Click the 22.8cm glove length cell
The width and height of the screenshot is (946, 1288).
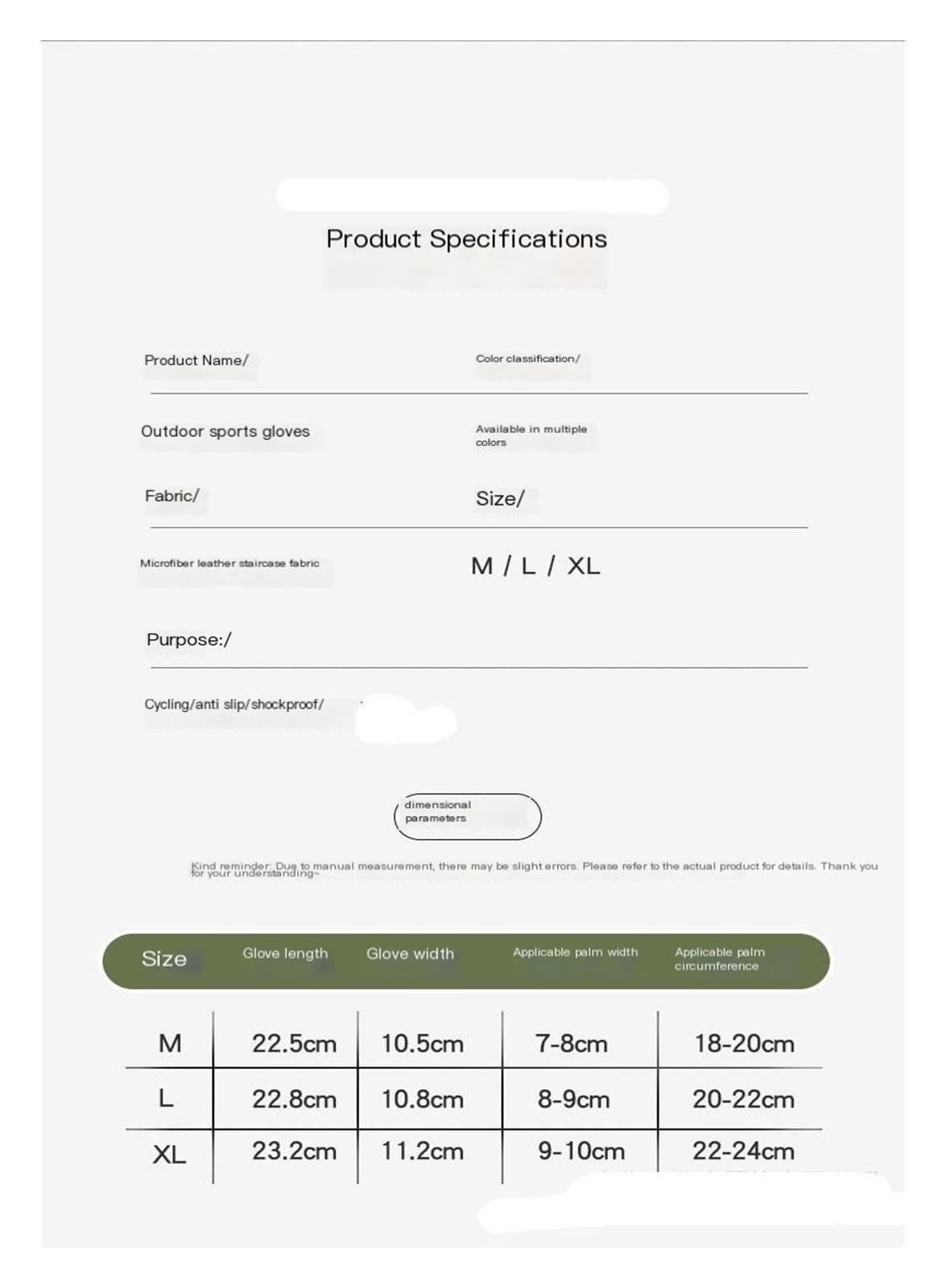click(294, 1099)
